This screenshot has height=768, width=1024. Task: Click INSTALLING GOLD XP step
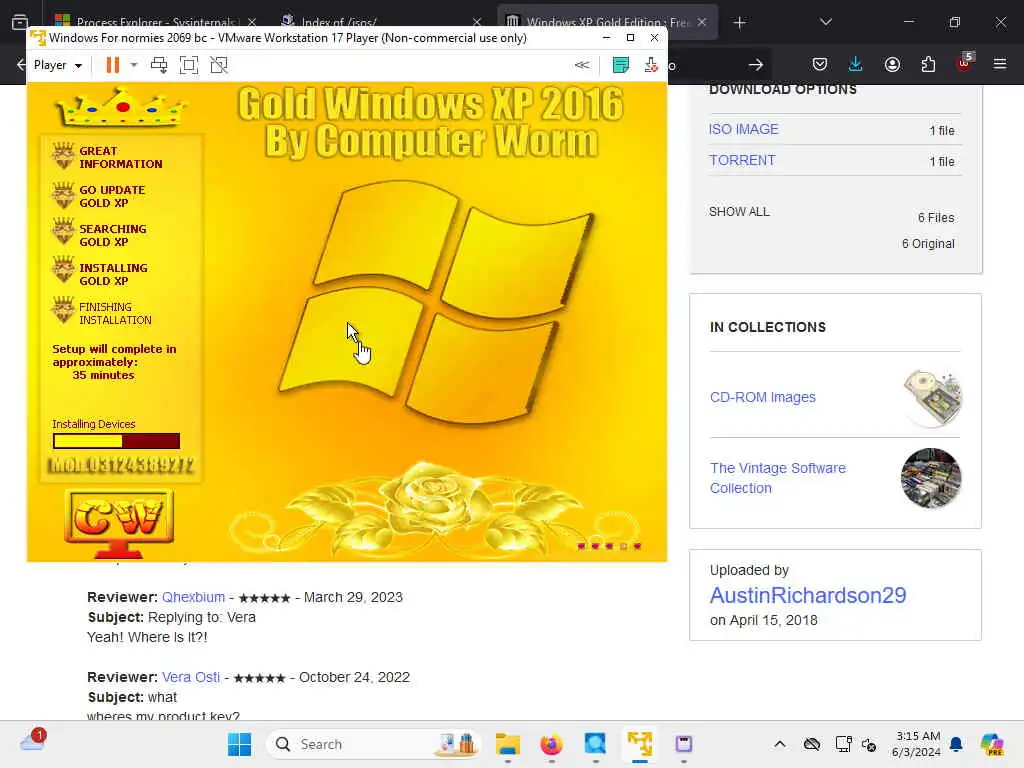[114, 274]
